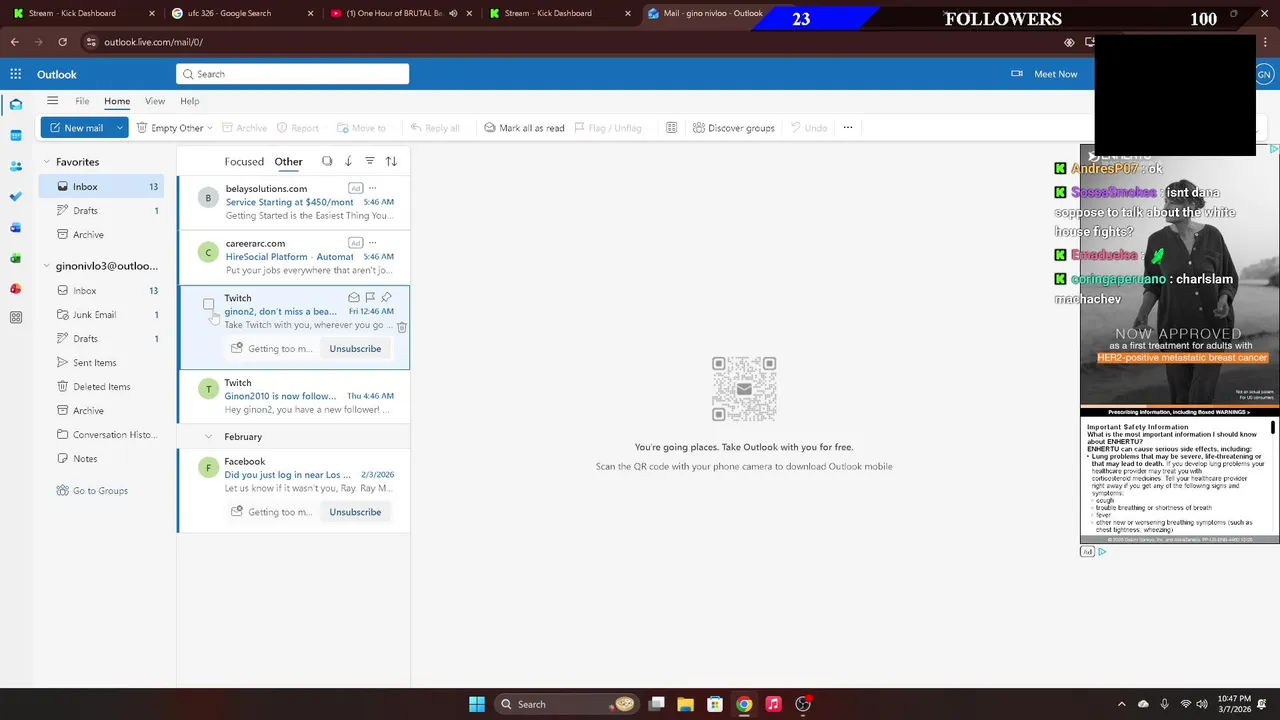
Task: Mark the Twitch ginon2 message as read icon
Action: [354, 297]
